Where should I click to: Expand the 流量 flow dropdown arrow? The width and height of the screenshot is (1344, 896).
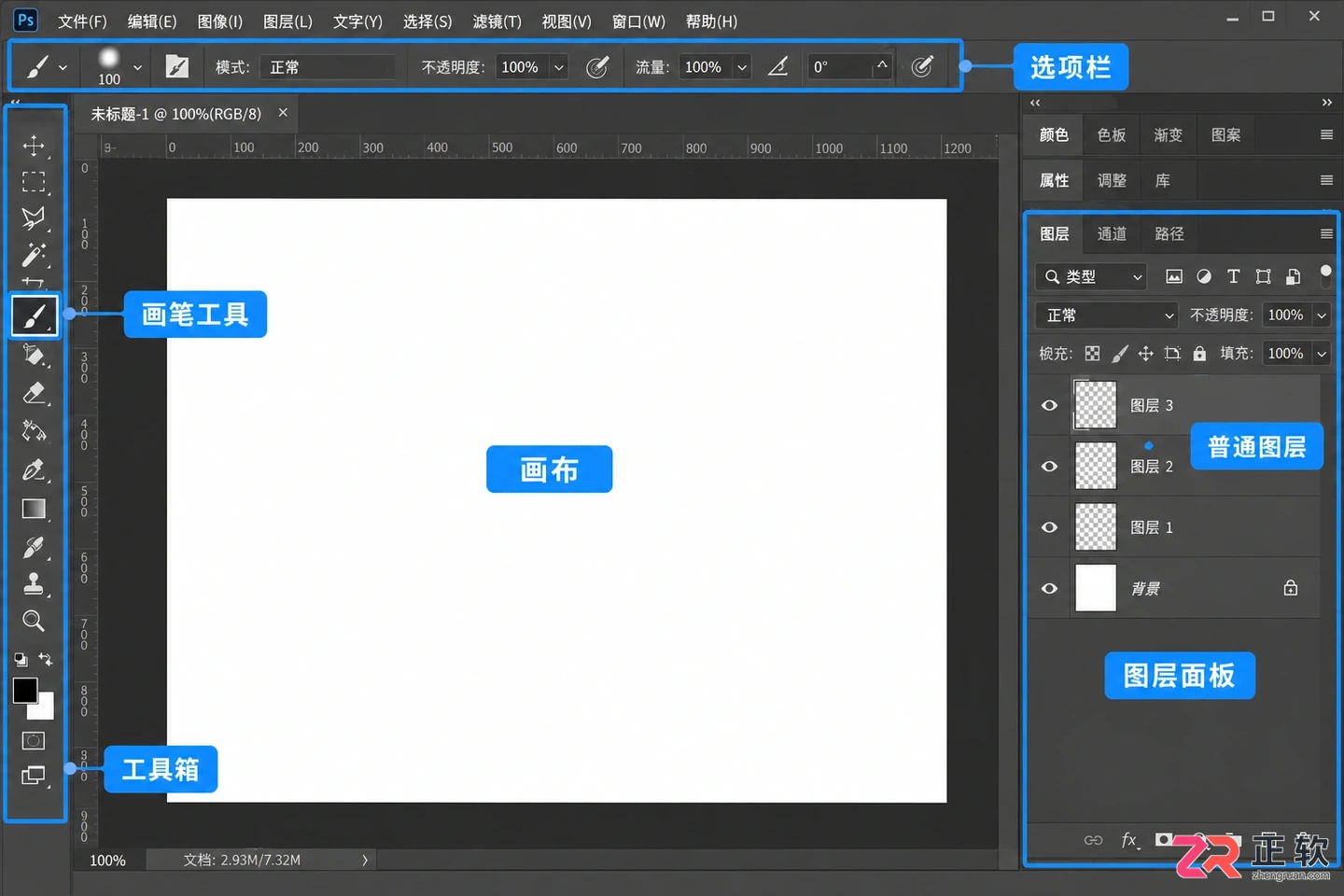pyautogui.click(x=742, y=67)
